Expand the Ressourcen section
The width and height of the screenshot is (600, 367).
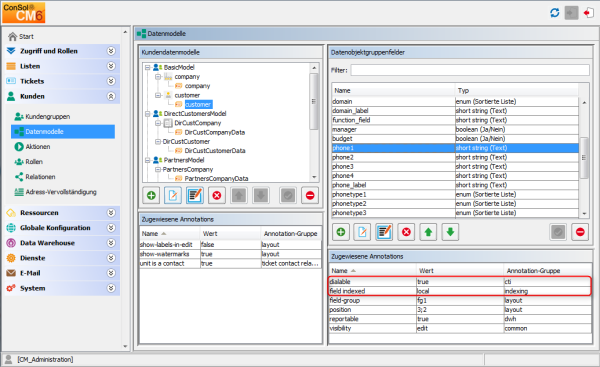click(111, 213)
